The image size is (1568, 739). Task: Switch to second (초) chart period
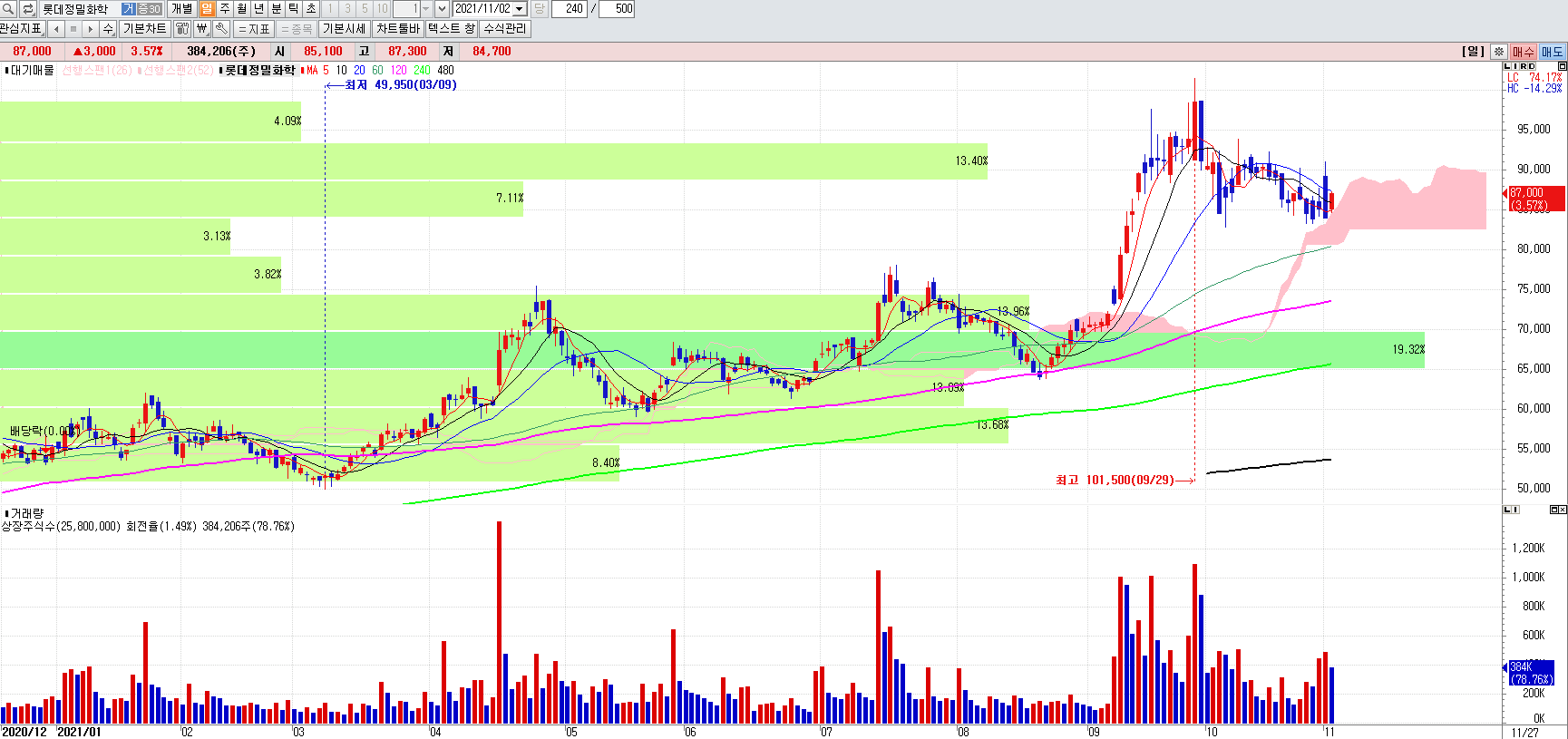(x=311, y=9)
